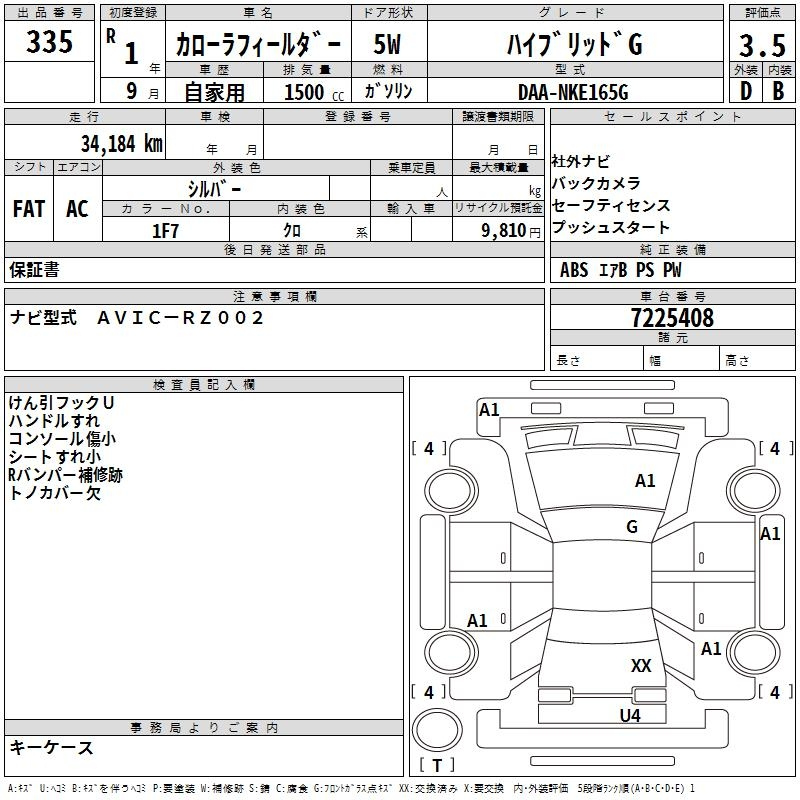800x800 pixels.
Task: Click the door type 5W
Action: point(387,44)
